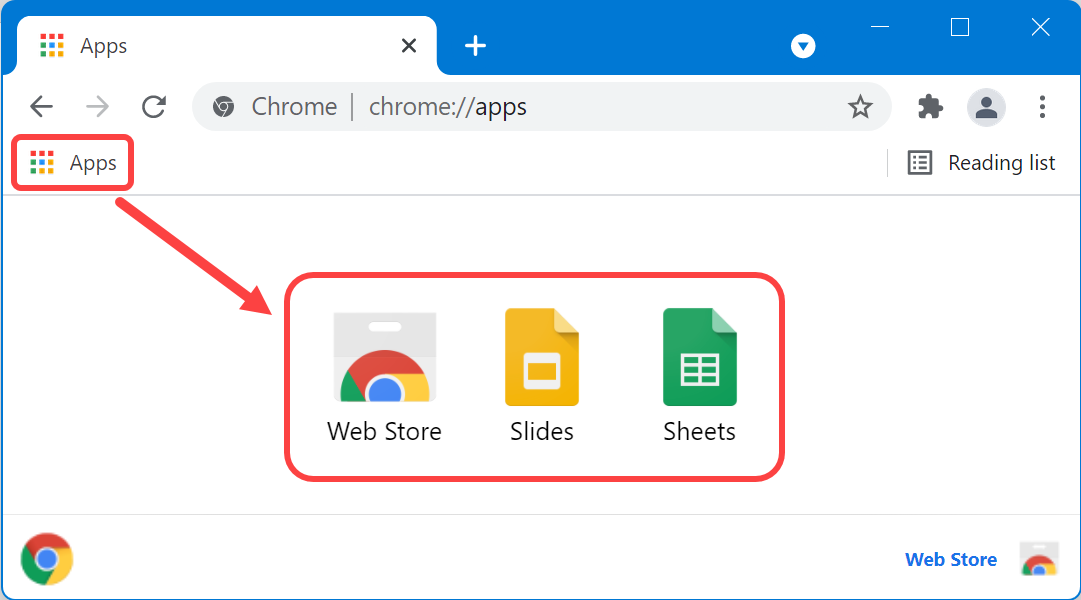Launch Google Slides
The height and width of the screenshot is (600, 1081).
click(x=541, y=357)
